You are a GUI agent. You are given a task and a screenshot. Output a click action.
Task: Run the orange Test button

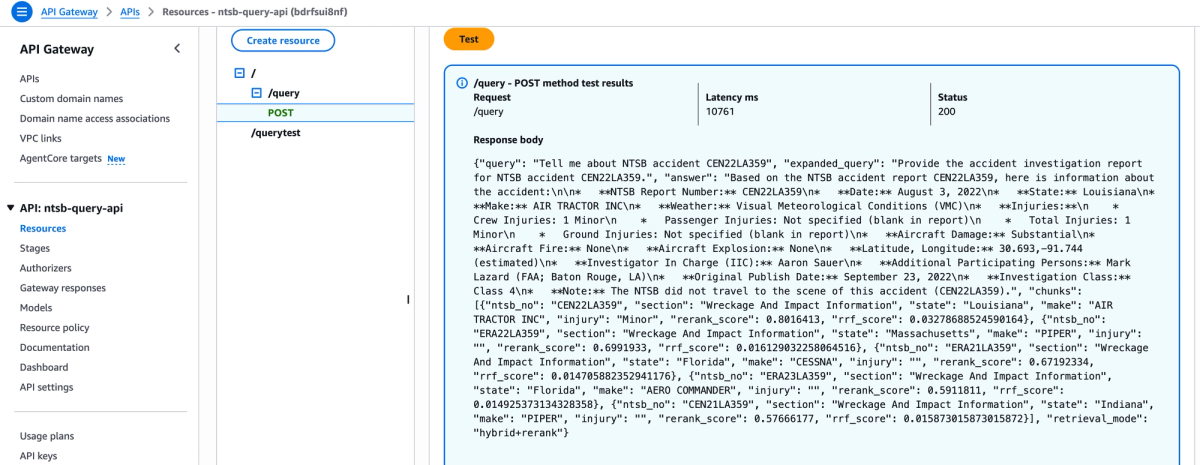pos(469,40)
